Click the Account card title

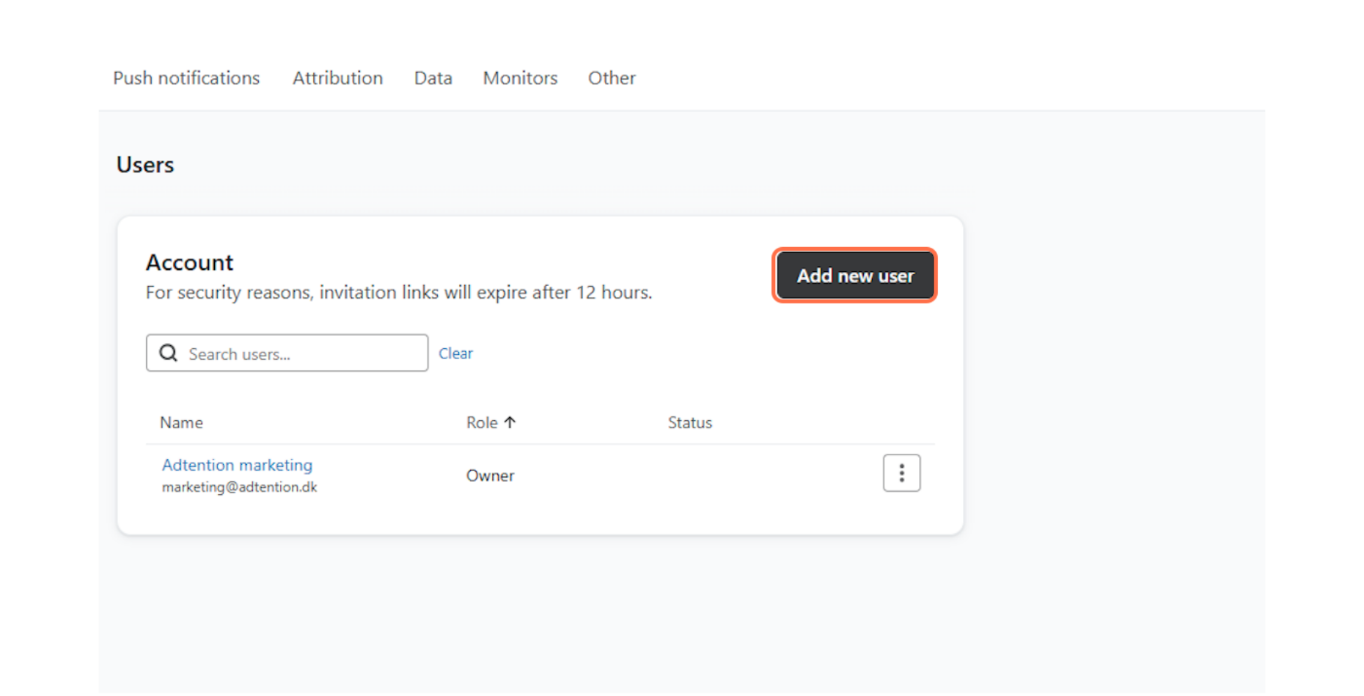point(189,263)
